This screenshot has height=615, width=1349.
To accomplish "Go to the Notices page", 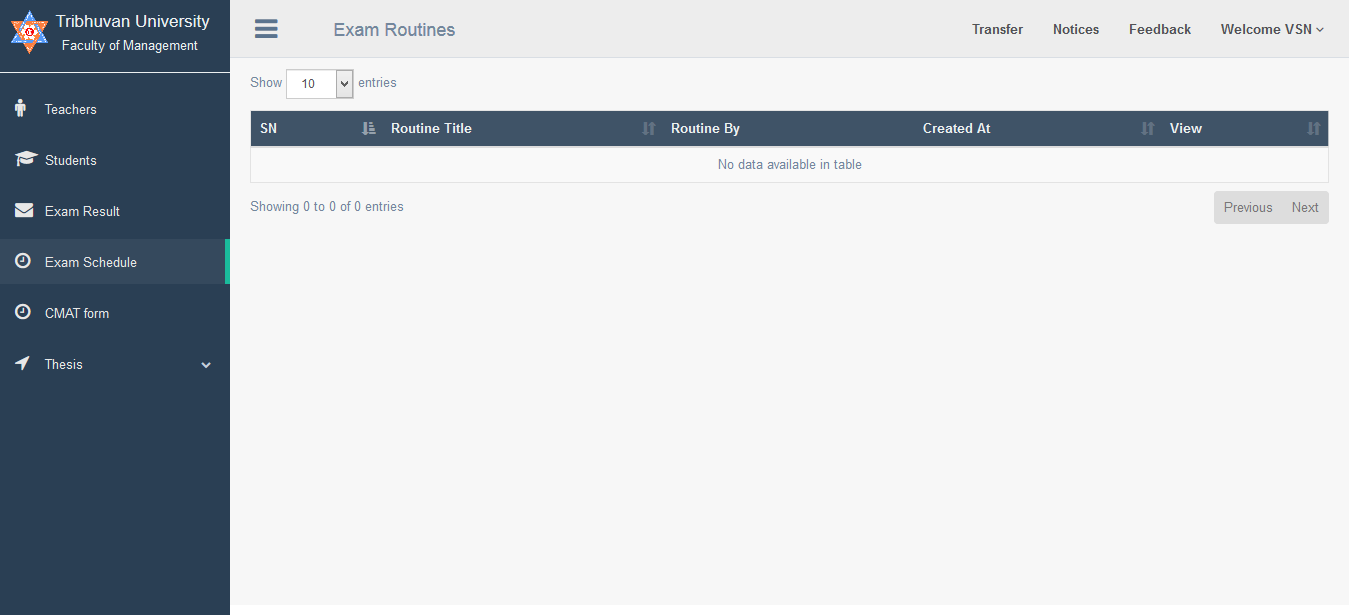I will click(1075, 29).
